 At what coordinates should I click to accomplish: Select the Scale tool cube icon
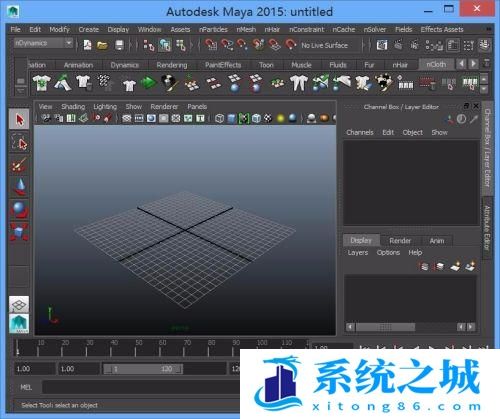pyautogui.click(x=19, y=231)
